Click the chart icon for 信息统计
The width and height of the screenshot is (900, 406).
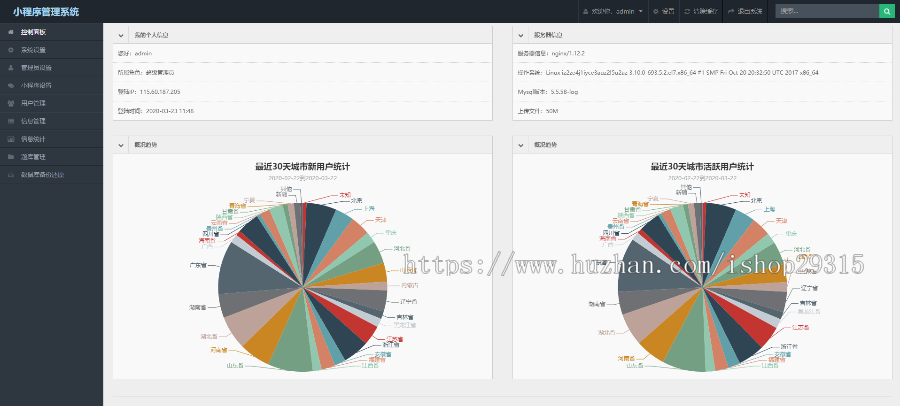pos(11,139)
